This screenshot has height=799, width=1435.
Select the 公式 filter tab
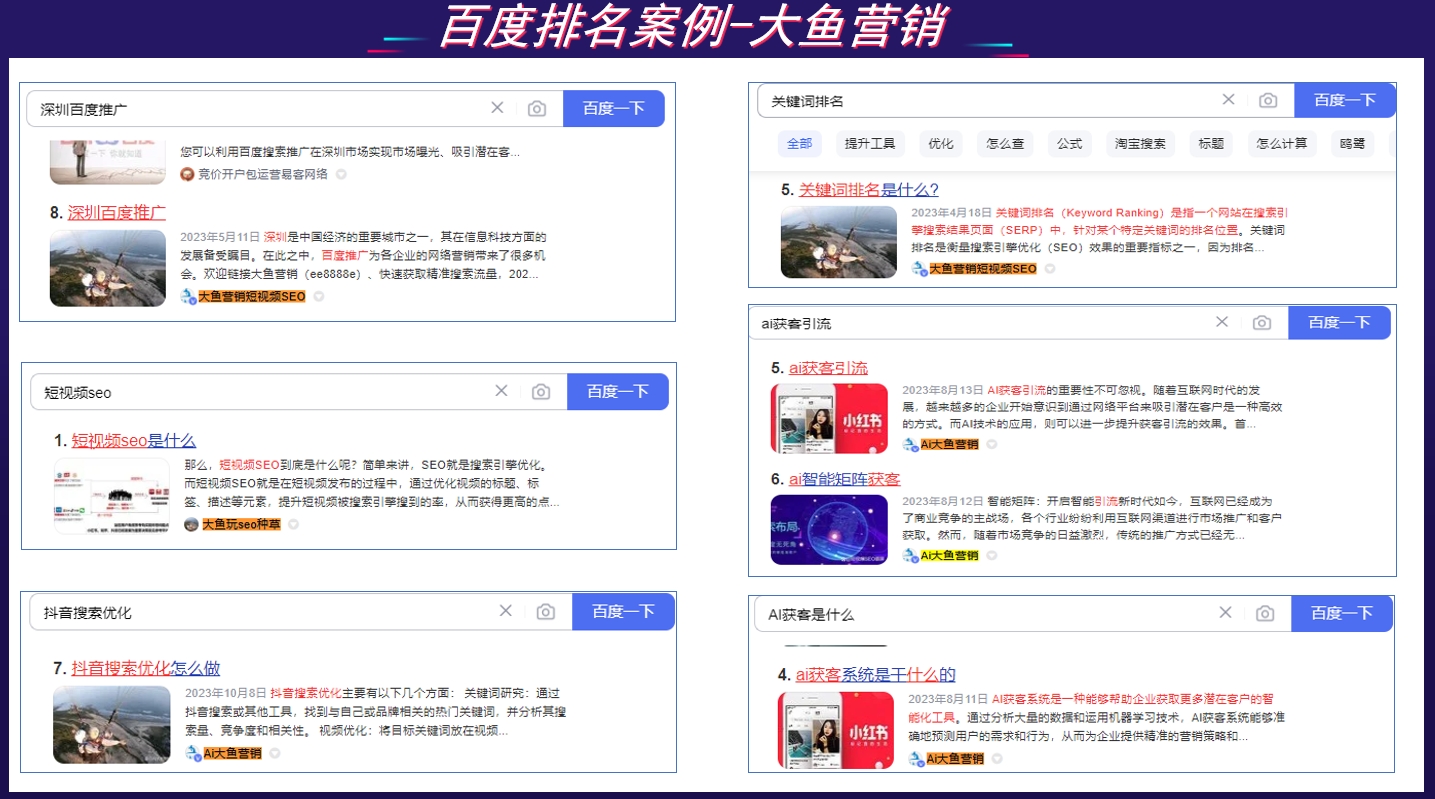(1070, 144)
